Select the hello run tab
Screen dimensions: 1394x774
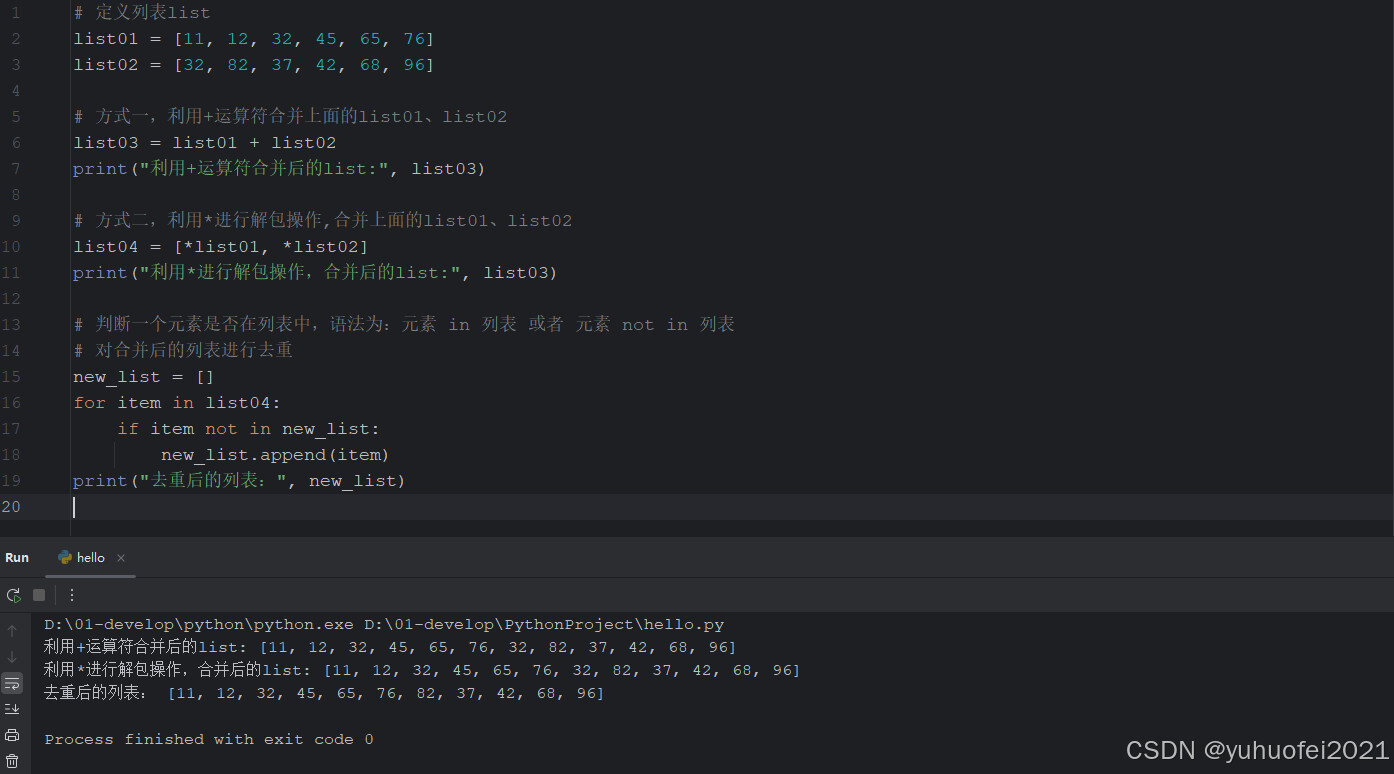[91, 558]
